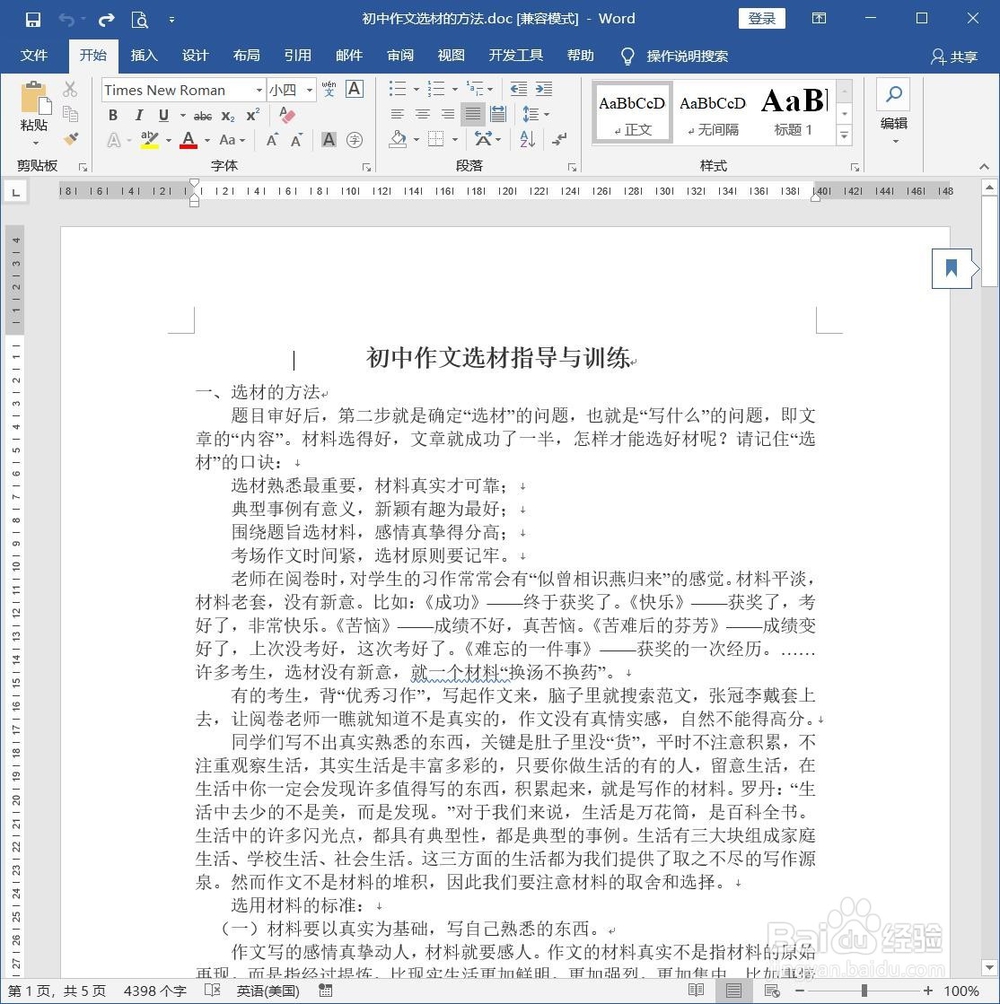This screenshot has width=1000, height=1004.
Task: Select the Format Painter brush
Action: tap(70, 138)
